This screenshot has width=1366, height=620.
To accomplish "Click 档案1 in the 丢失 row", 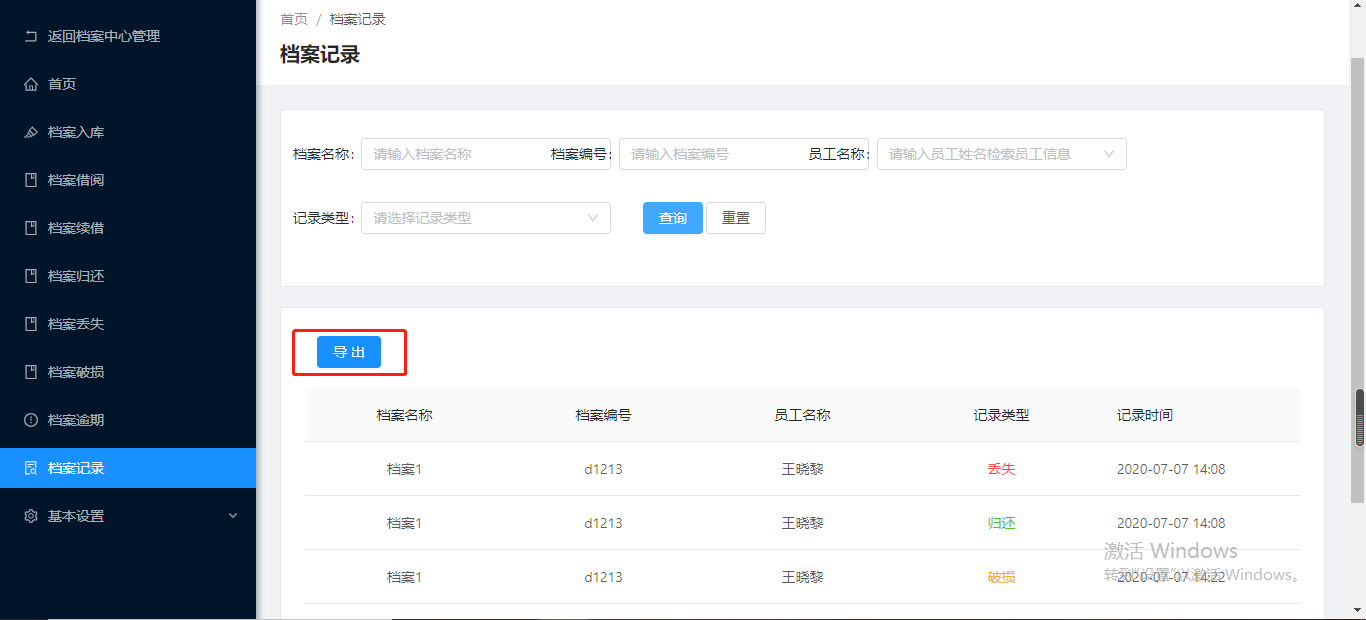I will (404, 469).
